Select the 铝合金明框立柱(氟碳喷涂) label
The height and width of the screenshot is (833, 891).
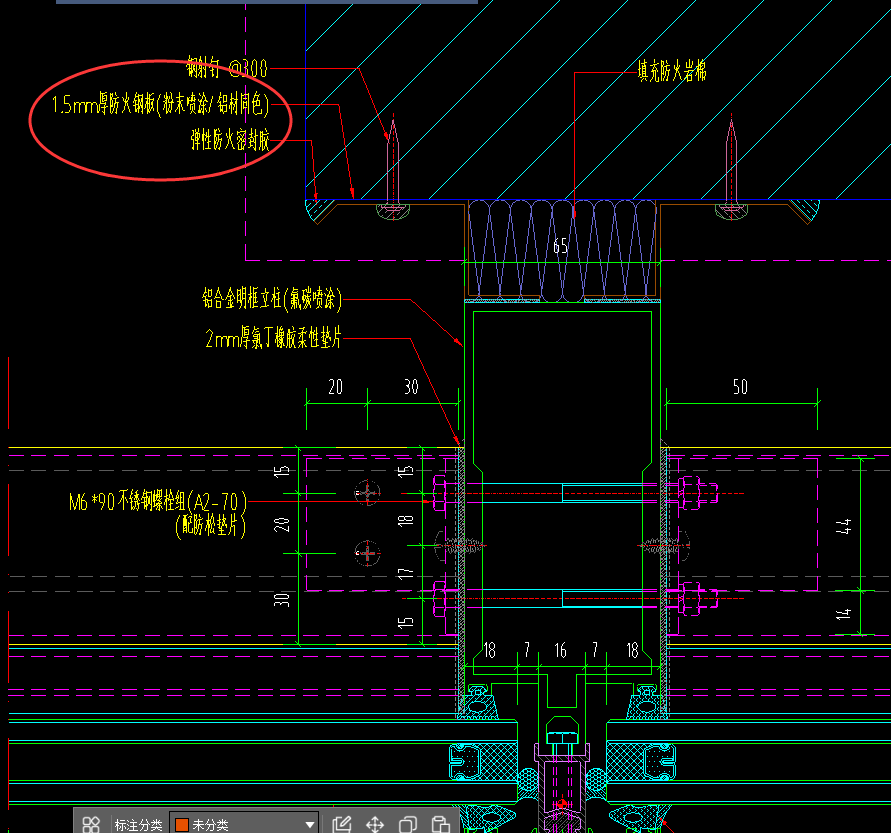272,298
